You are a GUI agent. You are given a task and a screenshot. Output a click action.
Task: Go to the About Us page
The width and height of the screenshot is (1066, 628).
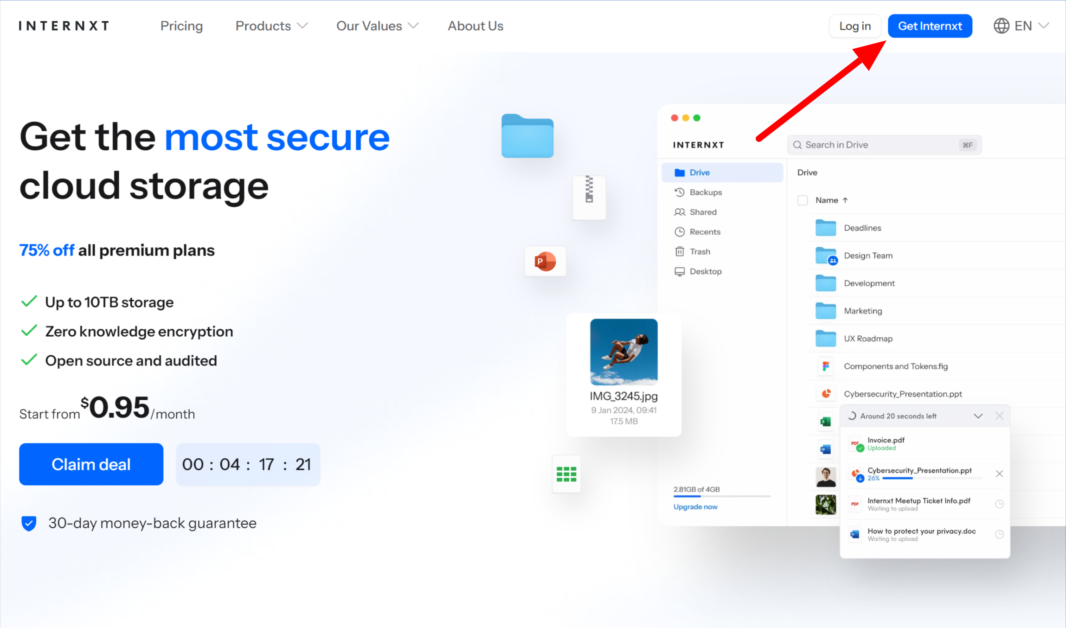click(475, 25)
